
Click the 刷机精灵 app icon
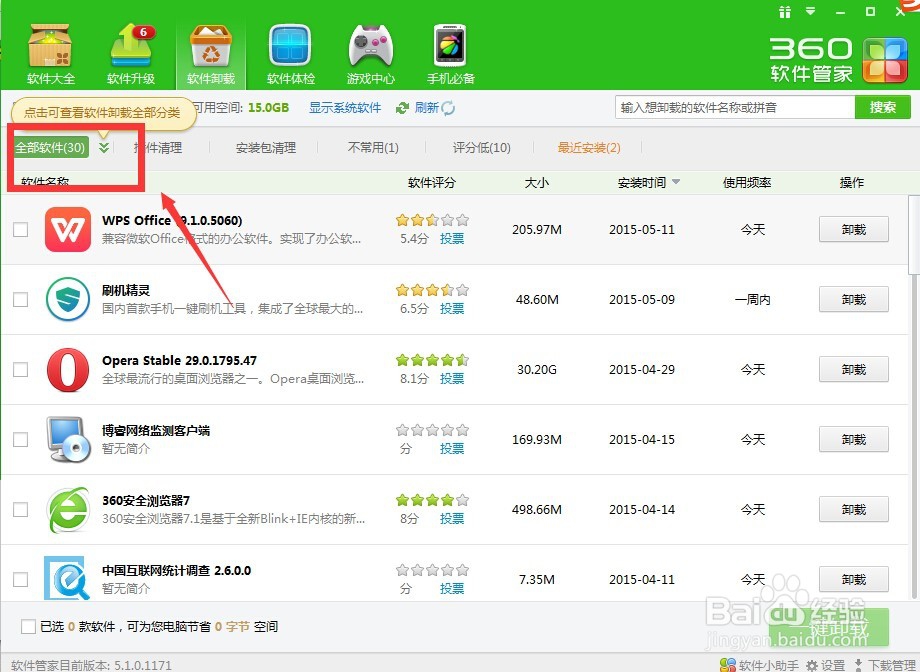tap(68, 299)
